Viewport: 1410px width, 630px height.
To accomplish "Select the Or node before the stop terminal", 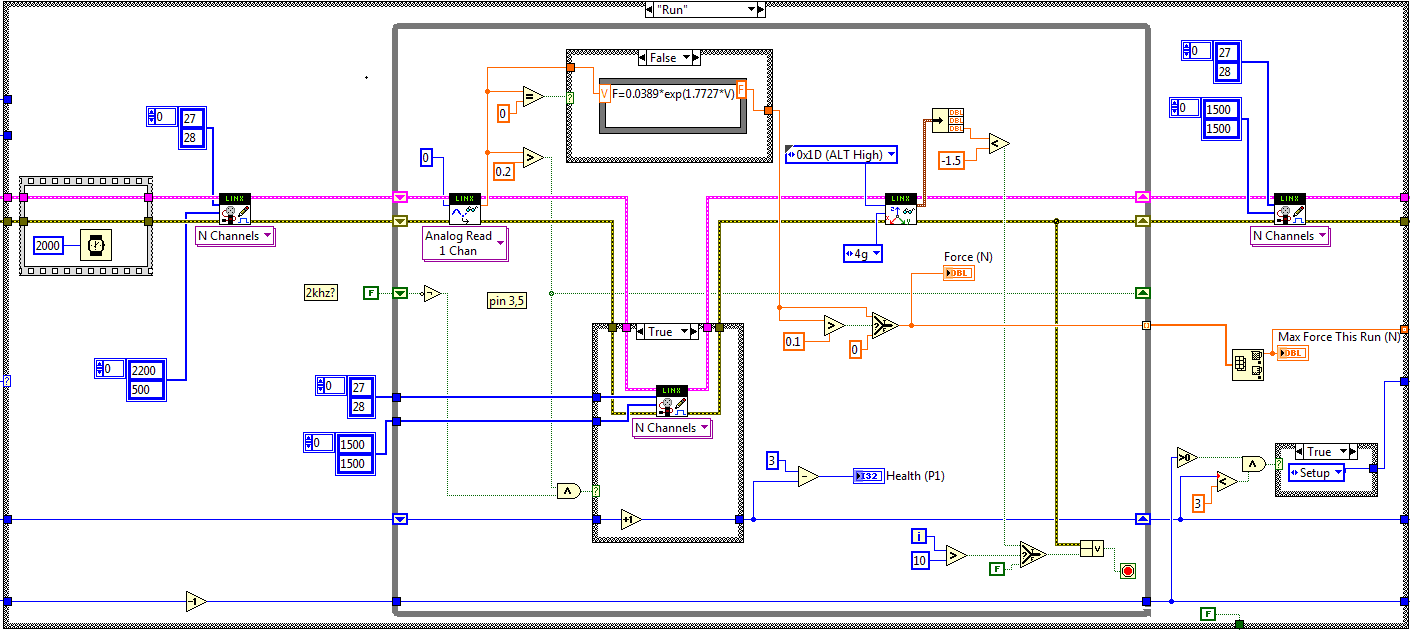I will pyautogui.click(x=1092, y=548).
